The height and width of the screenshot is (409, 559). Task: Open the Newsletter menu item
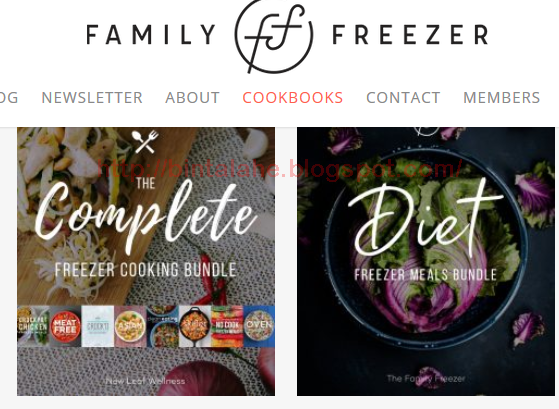92,98
